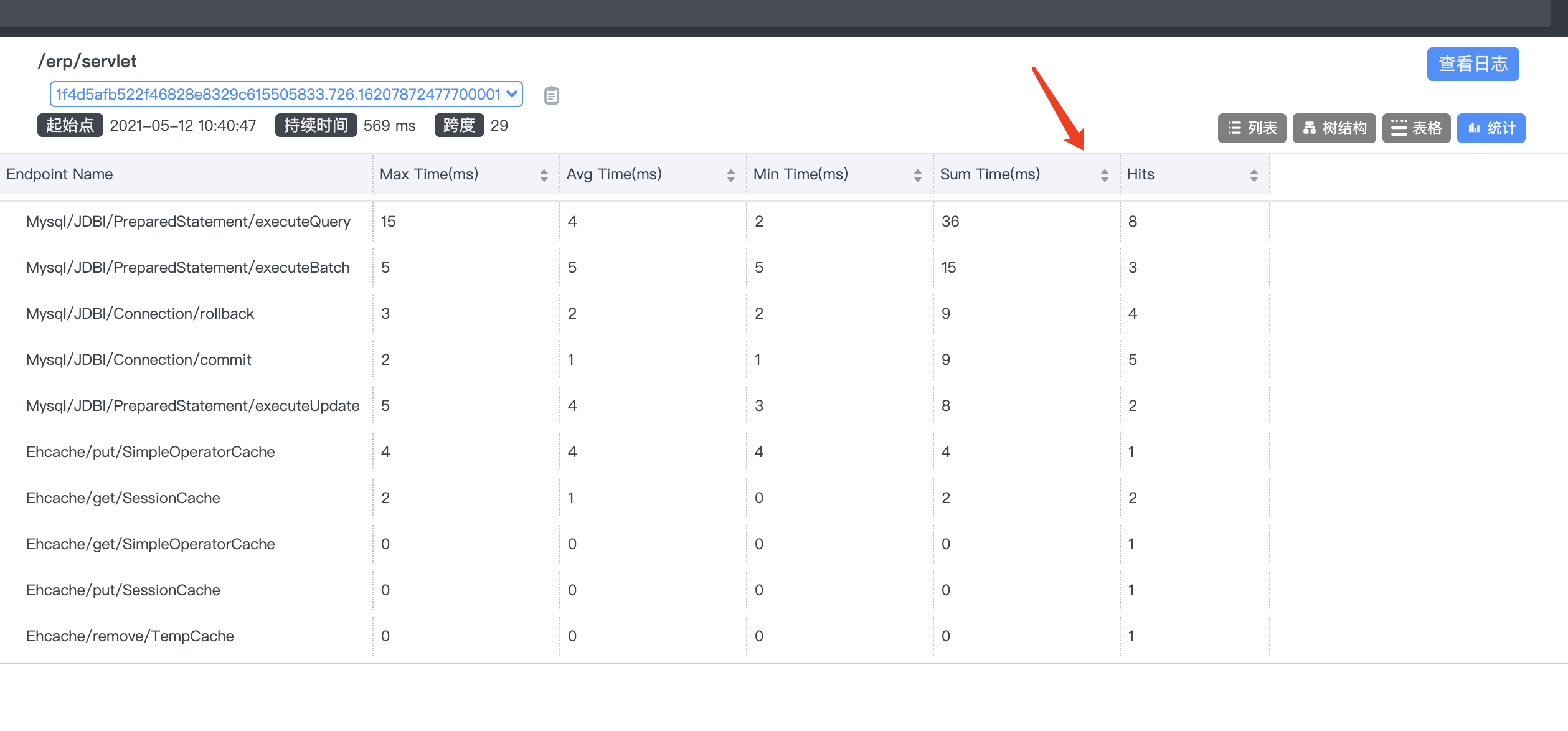Click the Mysql/JDBI/PreparedStatement/executeBatch row
This screenshot has width=1568, height=731.
(187, 268)
